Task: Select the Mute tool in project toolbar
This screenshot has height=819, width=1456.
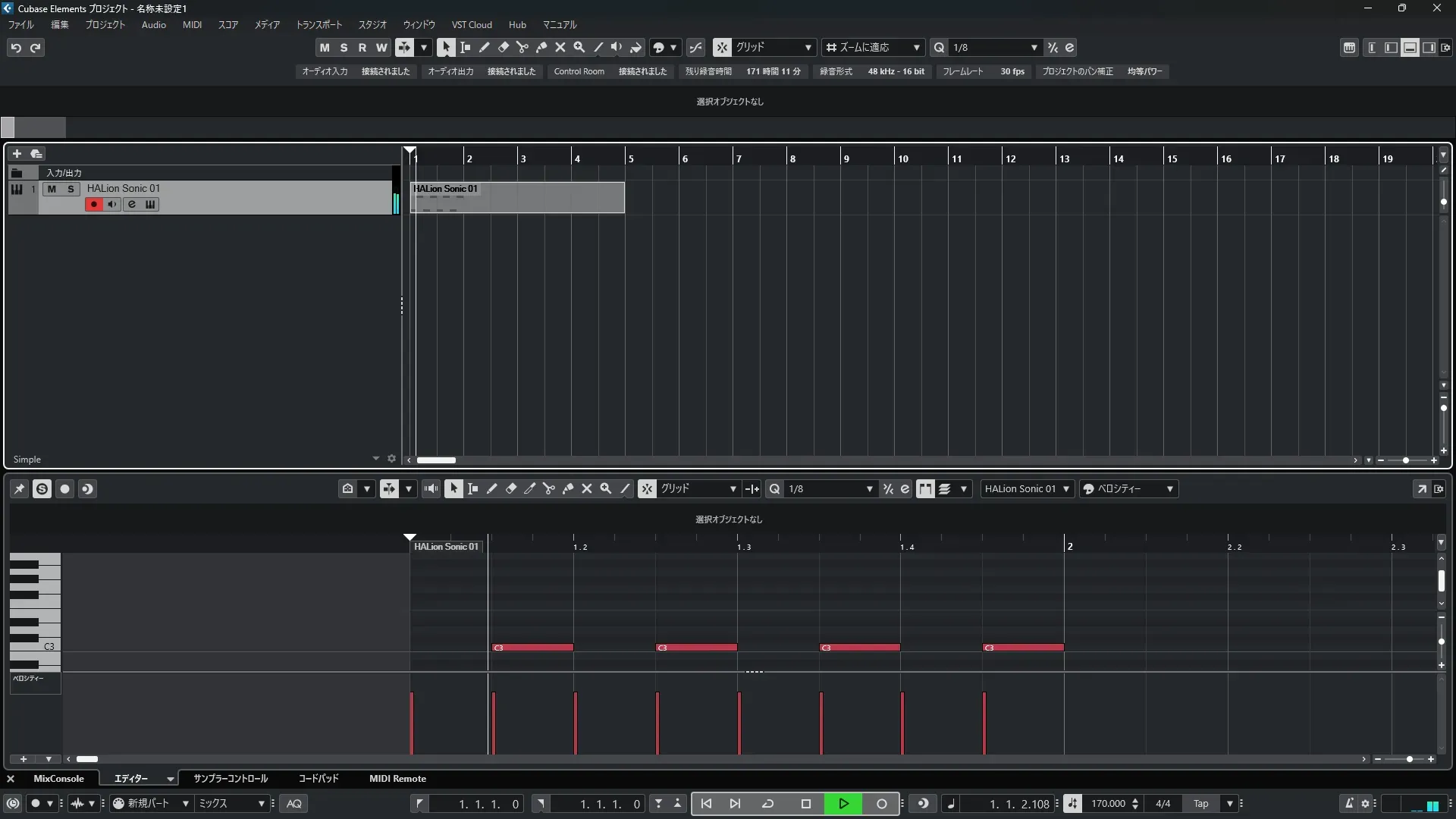Action: [x=560, y=47]
